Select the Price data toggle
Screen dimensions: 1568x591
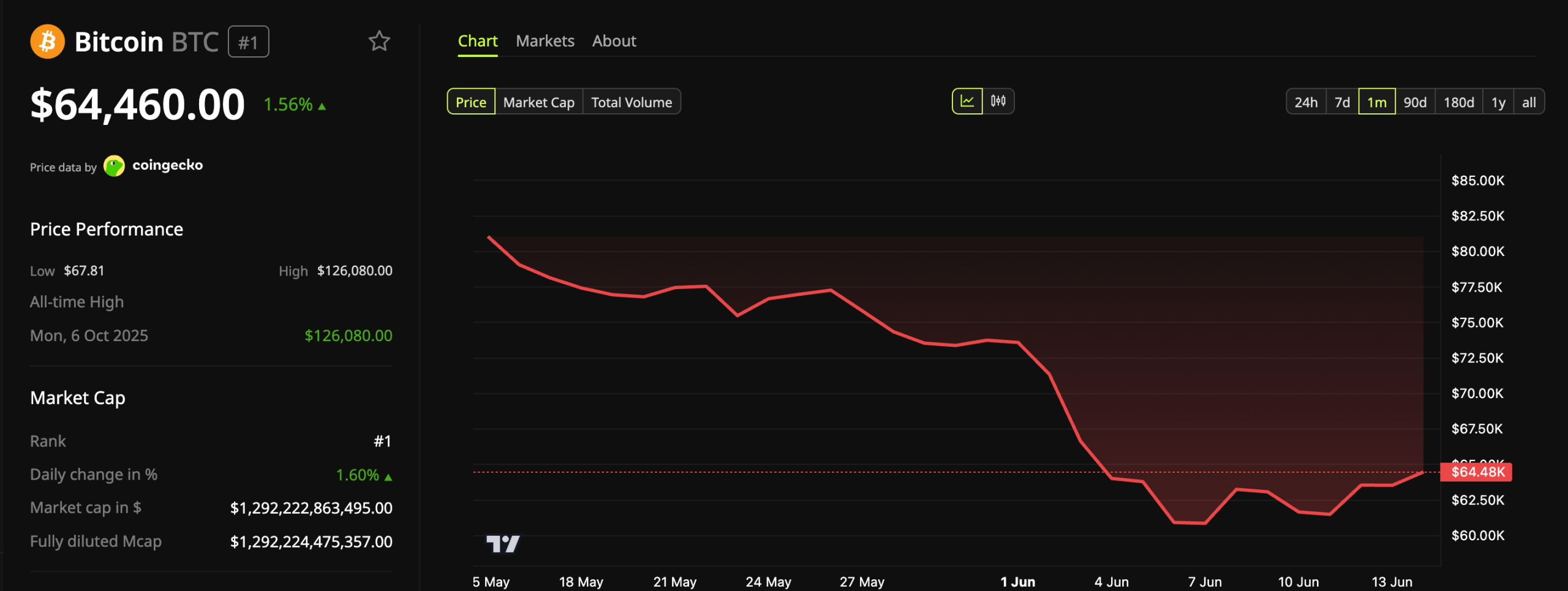(x=471, y=102)
